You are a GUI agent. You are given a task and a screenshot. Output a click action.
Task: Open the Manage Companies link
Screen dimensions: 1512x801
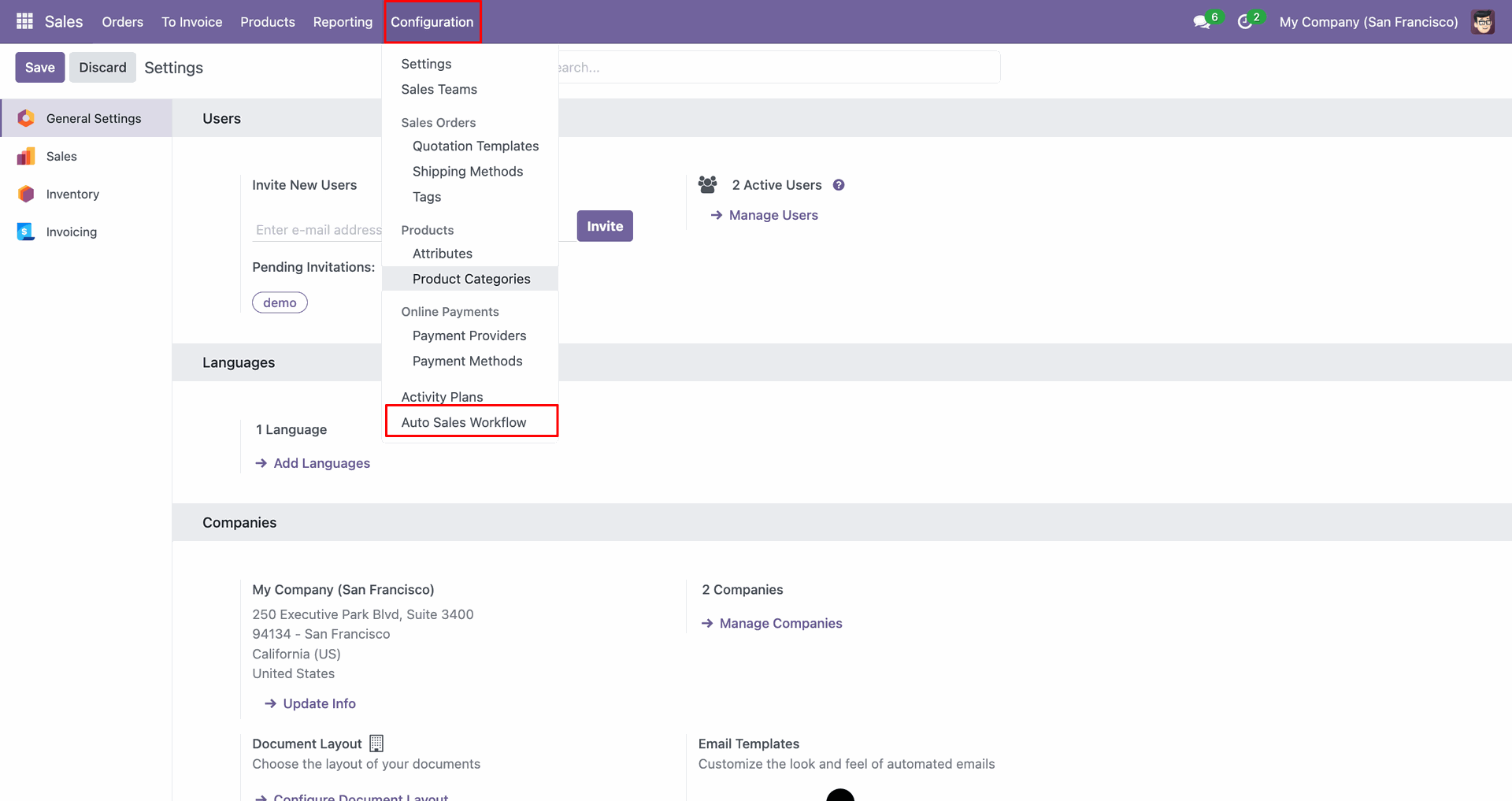(x=772, y=623)
